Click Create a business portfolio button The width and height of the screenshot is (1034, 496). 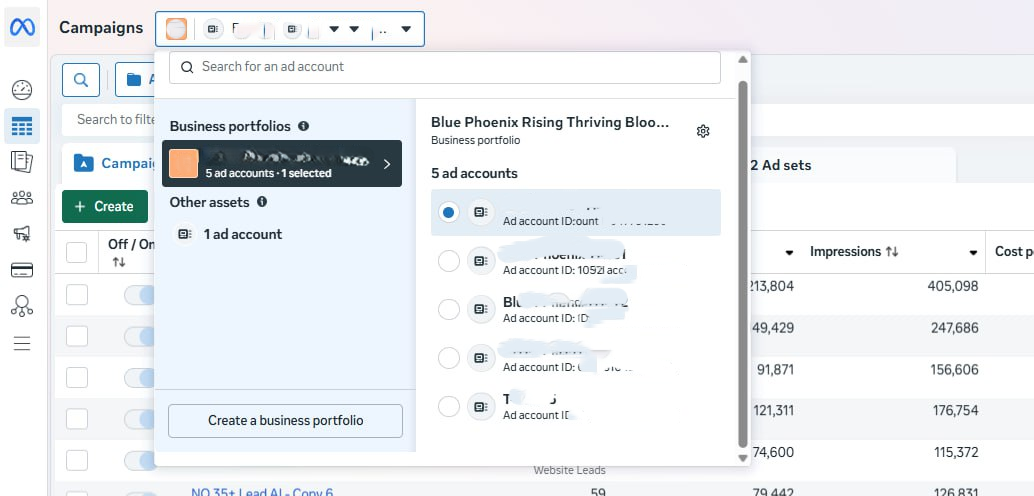(x=285, y=421)
